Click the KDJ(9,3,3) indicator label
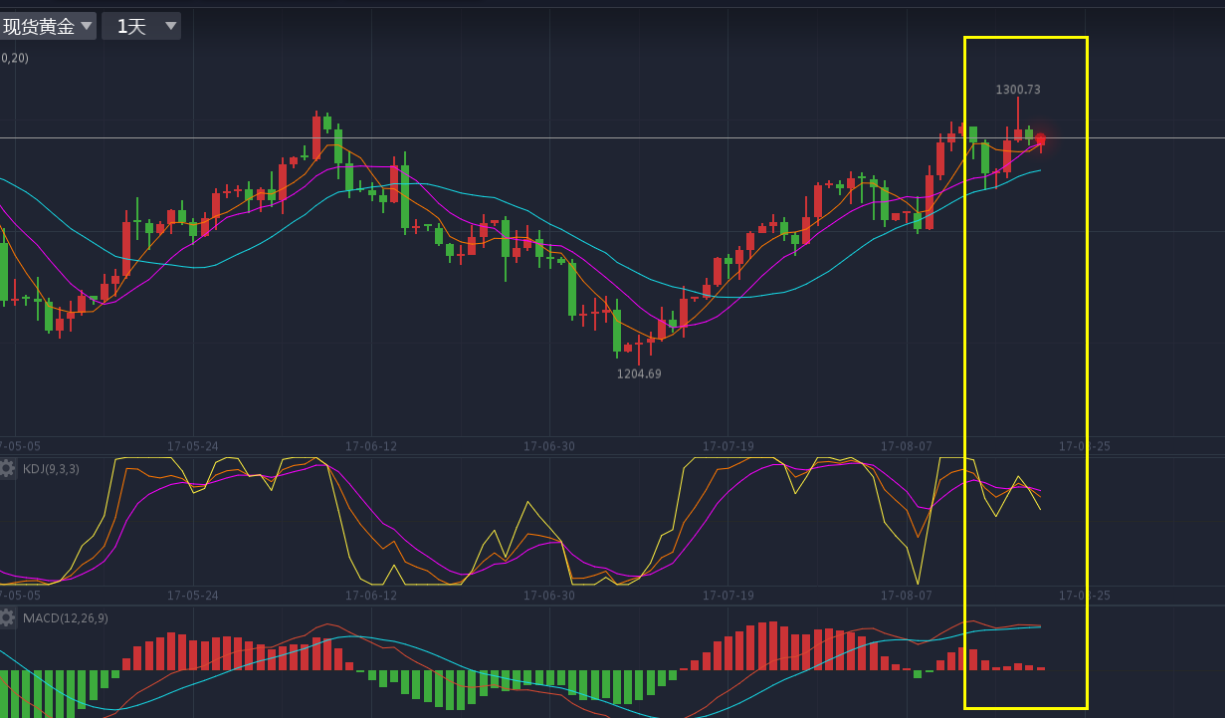 51,468
